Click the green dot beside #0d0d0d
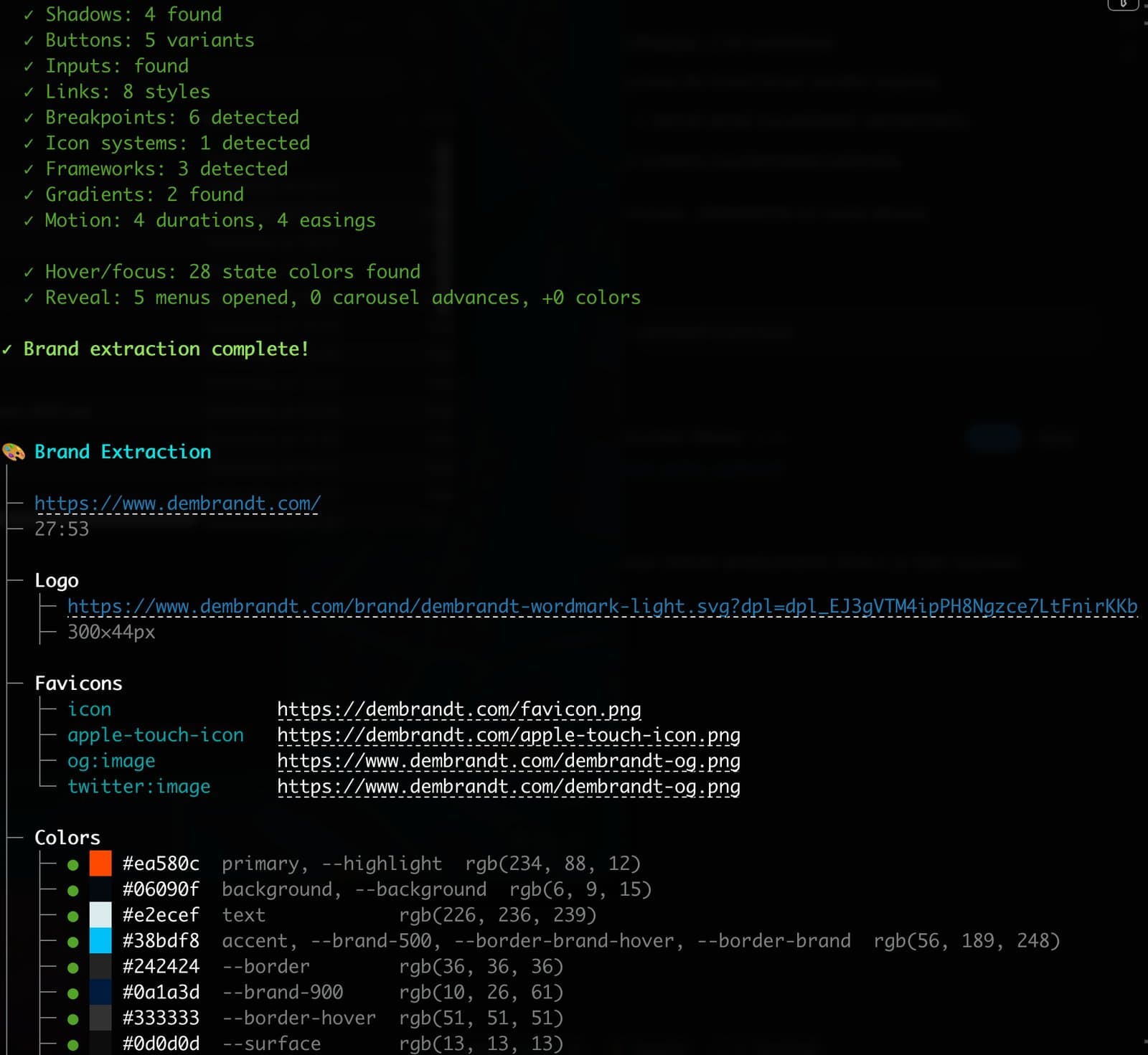 click(x=72, y=1045)
